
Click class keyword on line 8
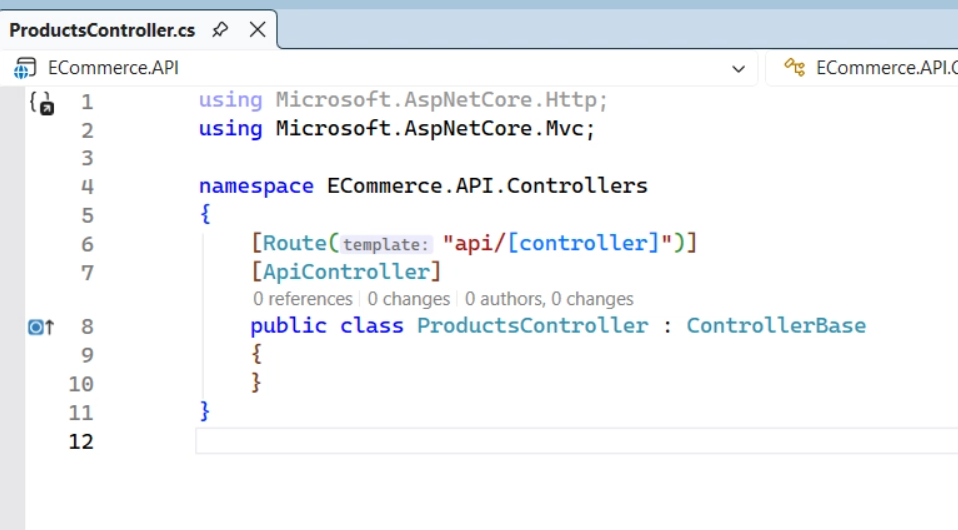pyautogui.click(x=372, y=325)
